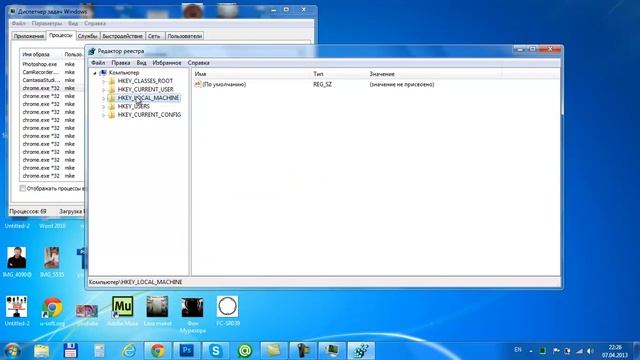Switch to Registry Editor cubes icon on taskbar
640x360 pixels.
361,351
